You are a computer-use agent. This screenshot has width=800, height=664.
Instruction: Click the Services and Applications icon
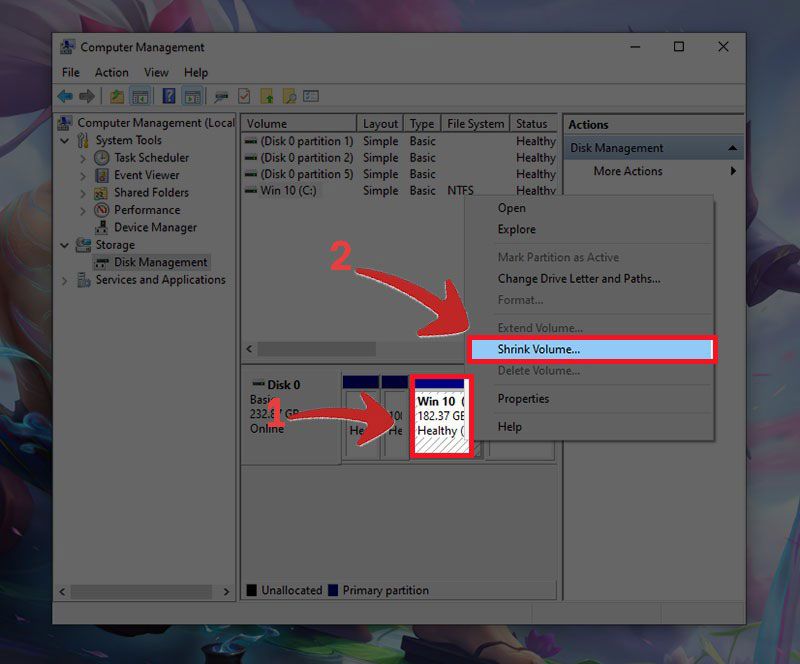pos(84,280)
